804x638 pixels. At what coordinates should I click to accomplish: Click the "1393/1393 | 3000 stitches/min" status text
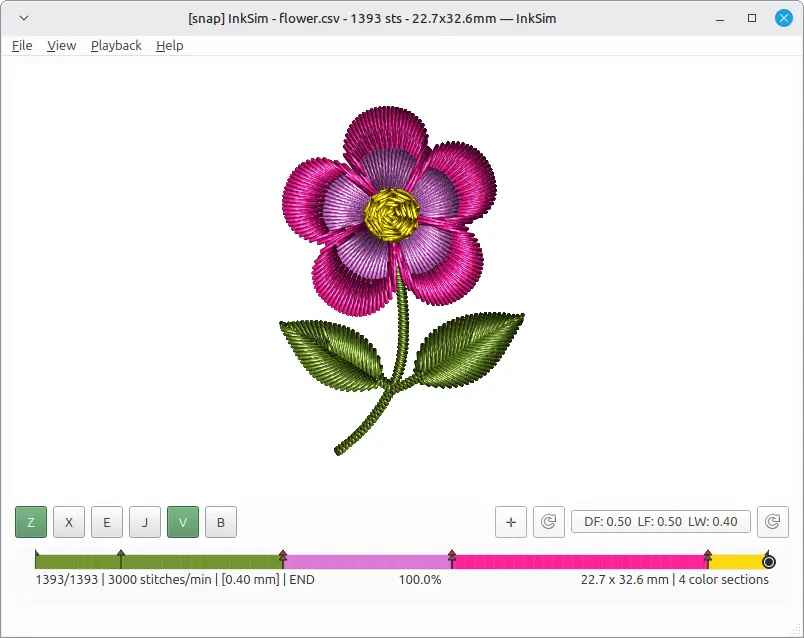click(x=123, y=580)
